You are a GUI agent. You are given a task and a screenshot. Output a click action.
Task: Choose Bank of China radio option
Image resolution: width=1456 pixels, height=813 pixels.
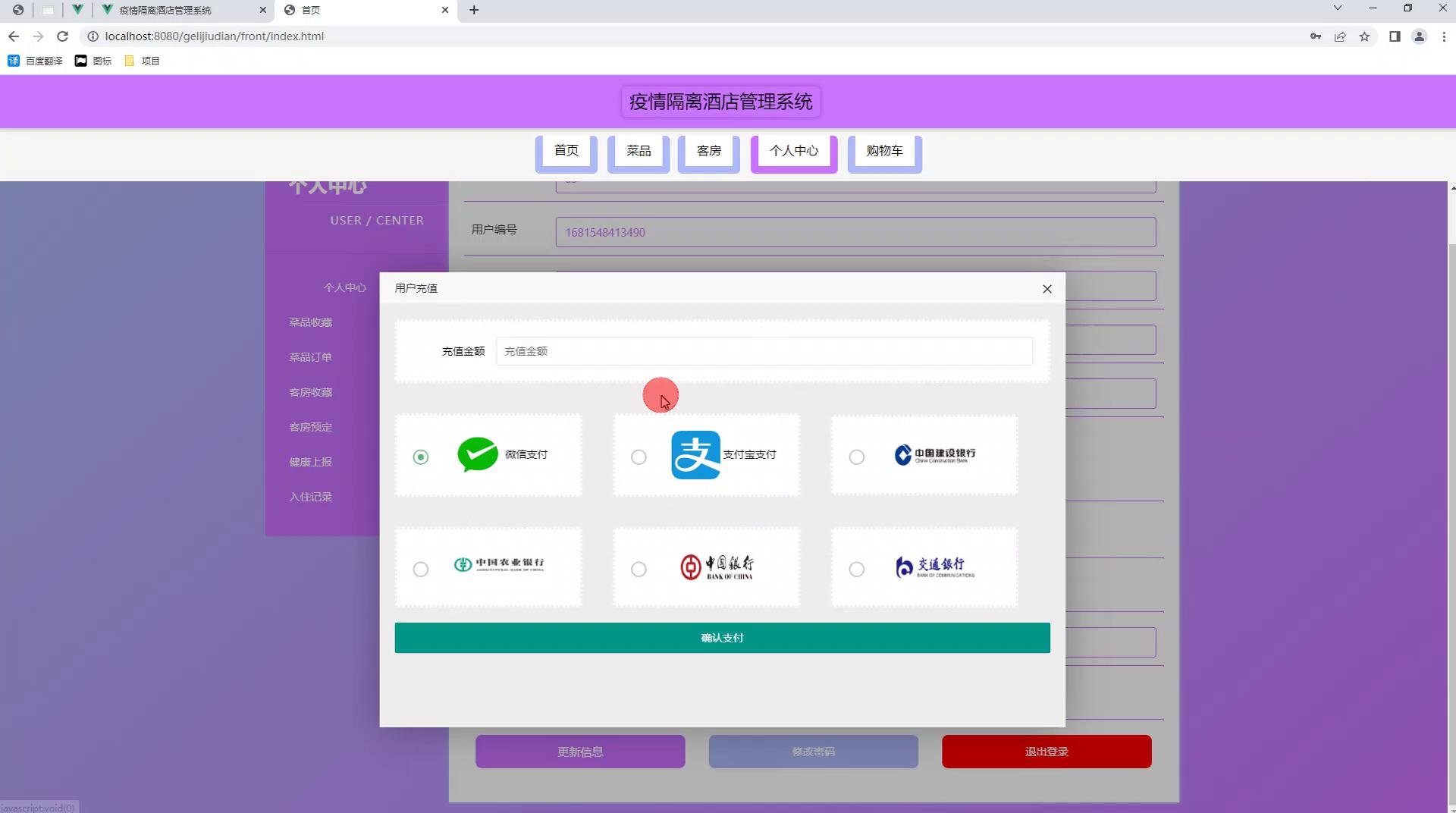tap(639, 569)
